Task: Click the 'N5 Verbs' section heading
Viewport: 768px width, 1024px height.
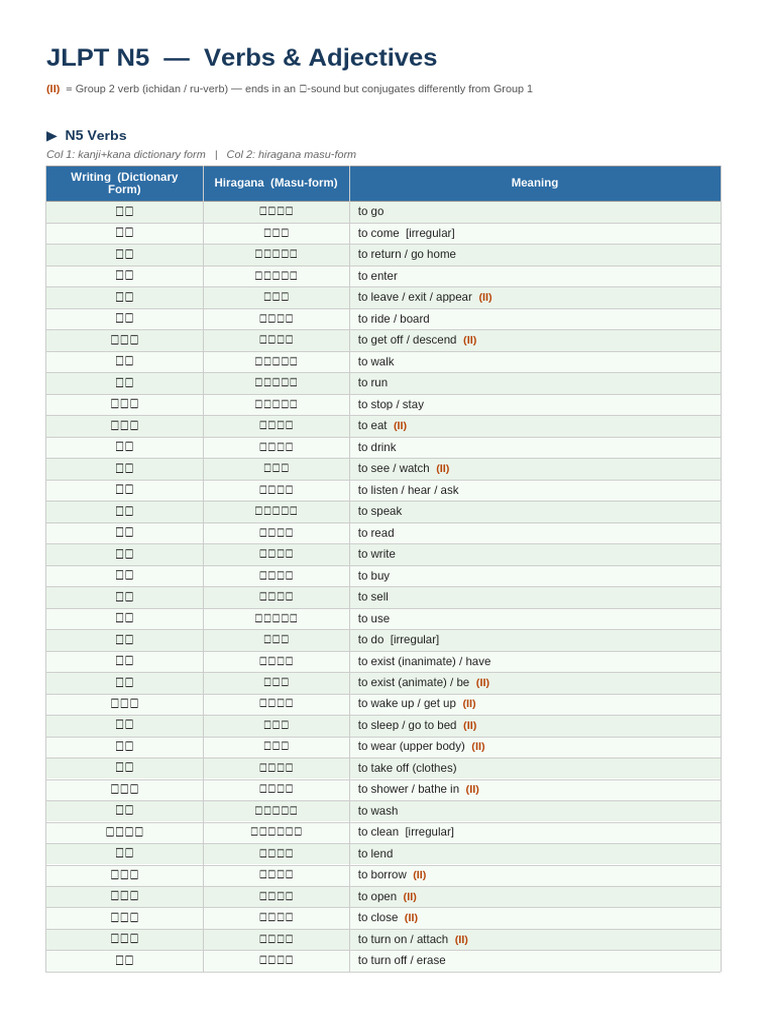Action: [95, 136]
